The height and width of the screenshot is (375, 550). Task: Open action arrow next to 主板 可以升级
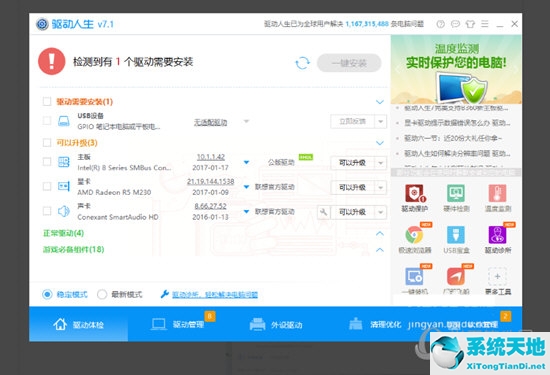[381, 163]
